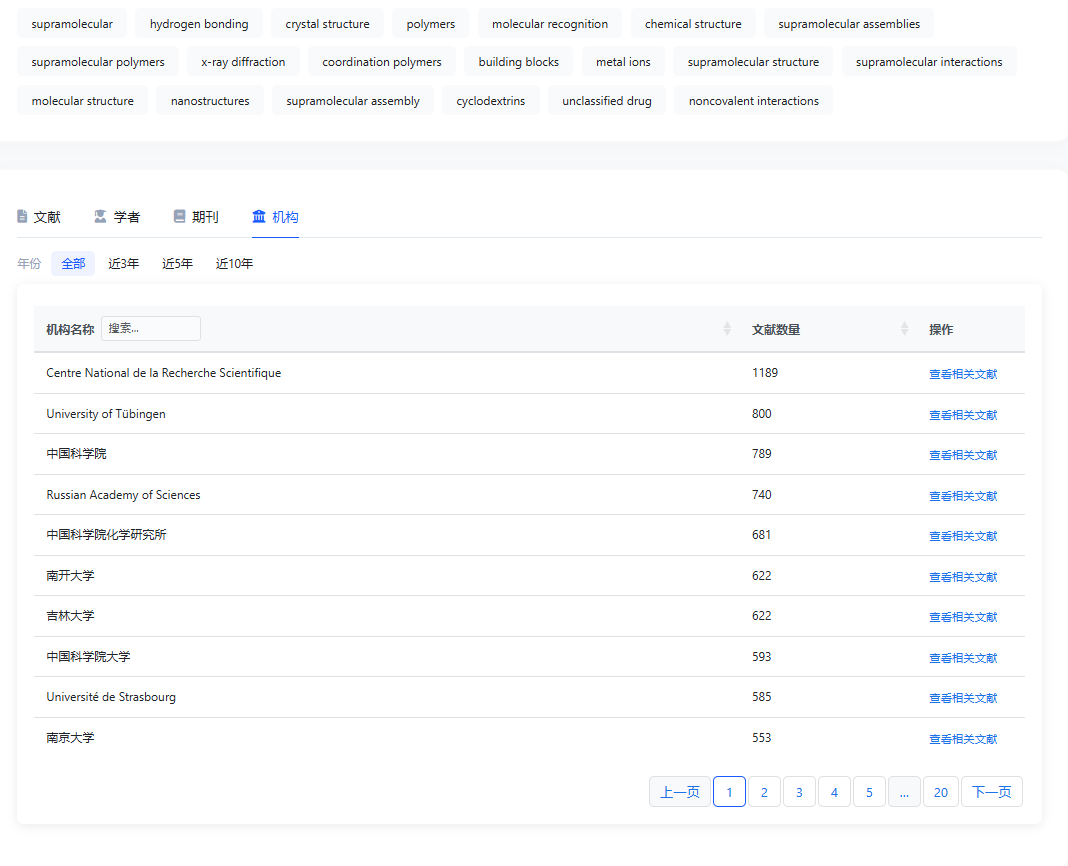The image size is (1068, 866).
Task: Go to next page with 下一页
Action: [991, 792]
